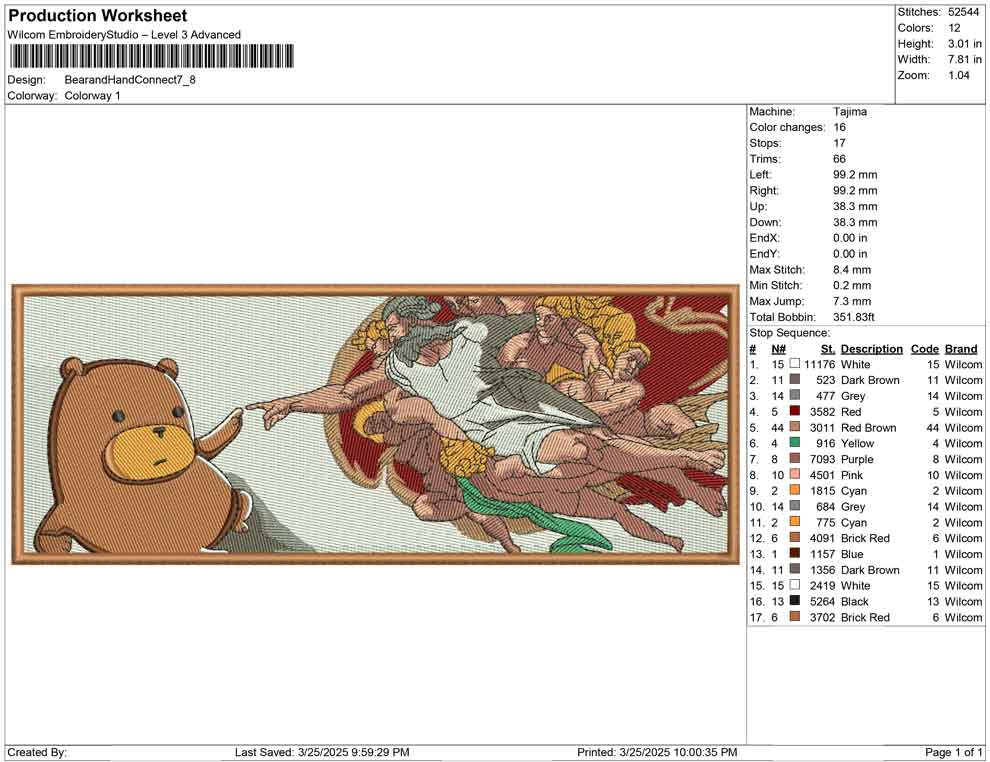This screenshot has height=762, width=990.
Task: Click the Colors value 12
Action: pyautogui.click(x=954, y=28)
